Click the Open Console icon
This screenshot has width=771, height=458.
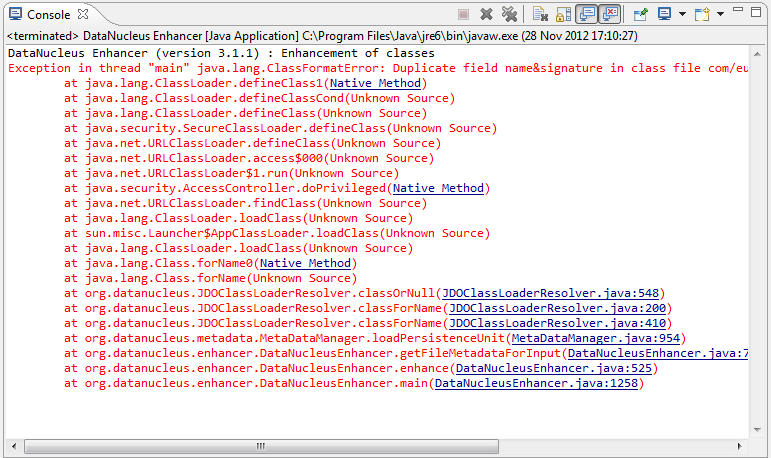click(701, 14)
